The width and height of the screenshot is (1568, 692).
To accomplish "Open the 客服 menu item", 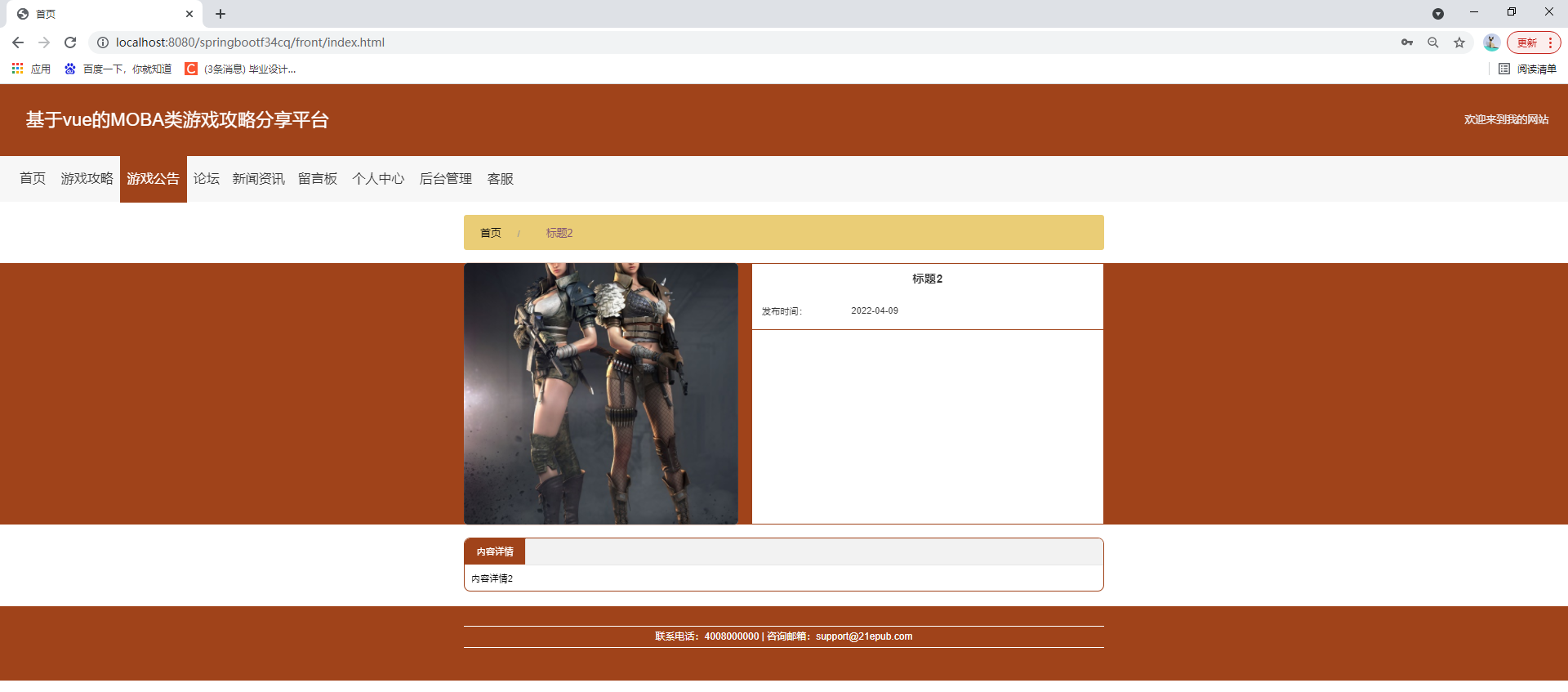I will click(x=501, y=179).
